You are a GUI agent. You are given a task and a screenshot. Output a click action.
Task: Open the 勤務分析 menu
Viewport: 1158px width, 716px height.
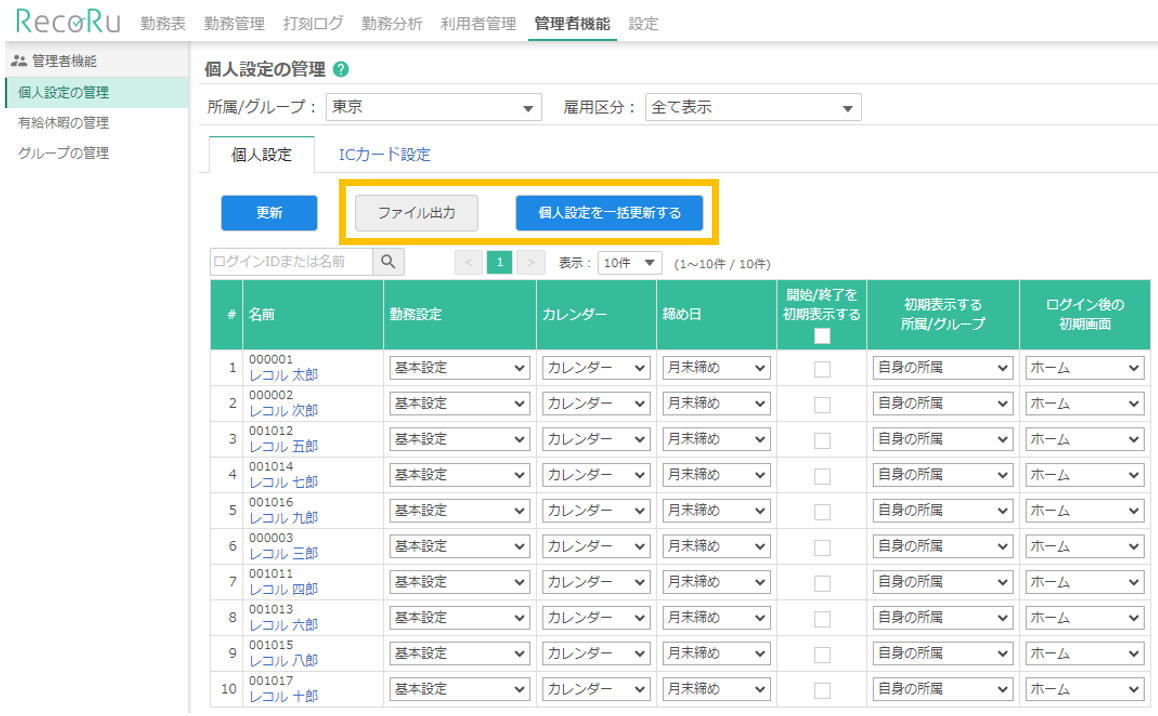(391, 24)
